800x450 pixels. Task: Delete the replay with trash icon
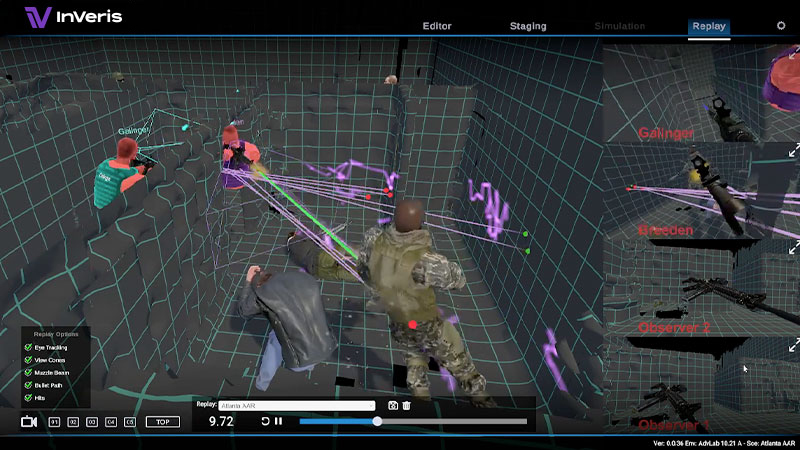tap(407, 405)
